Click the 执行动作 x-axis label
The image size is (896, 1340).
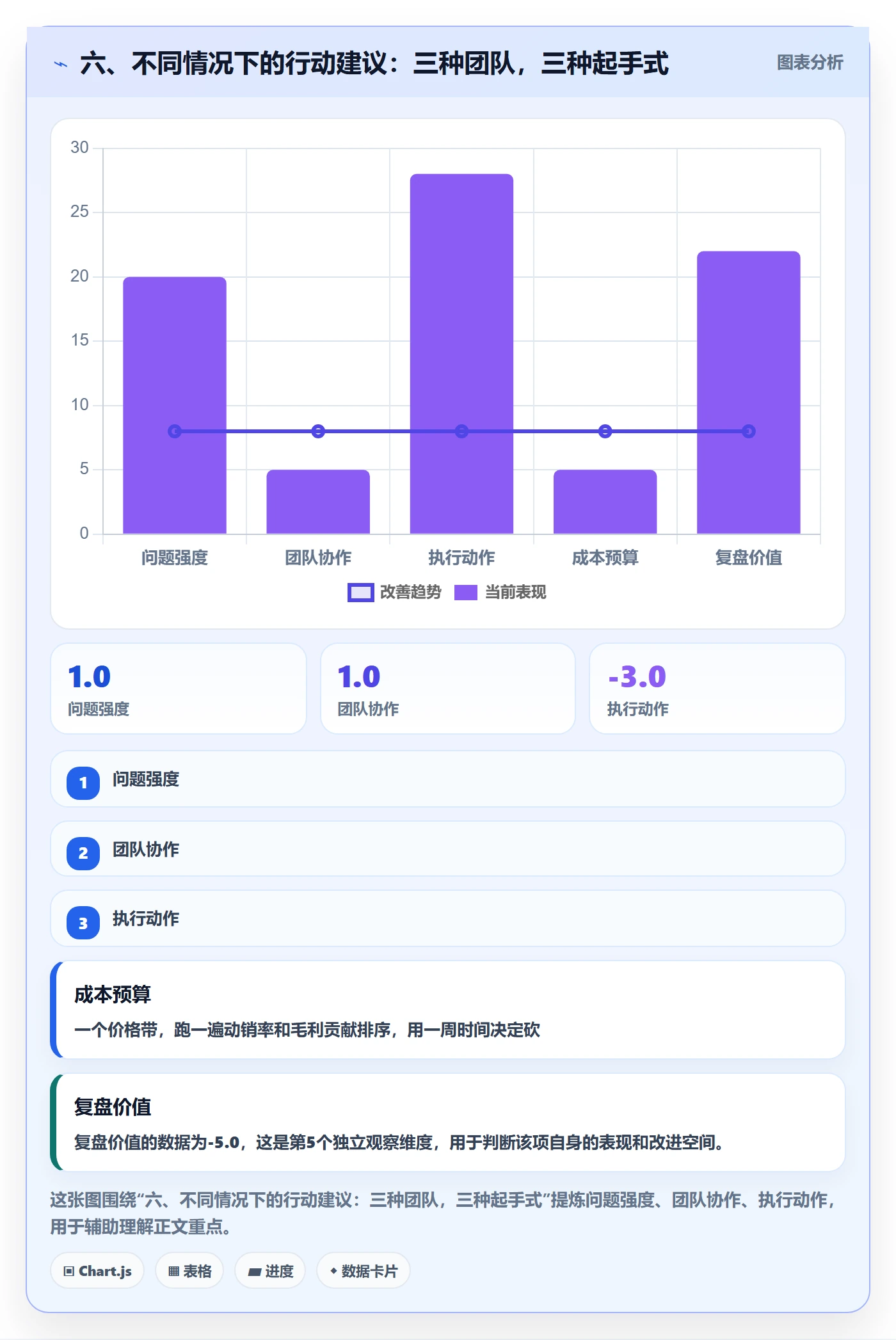pyautogui.click(x=461, y=558)
